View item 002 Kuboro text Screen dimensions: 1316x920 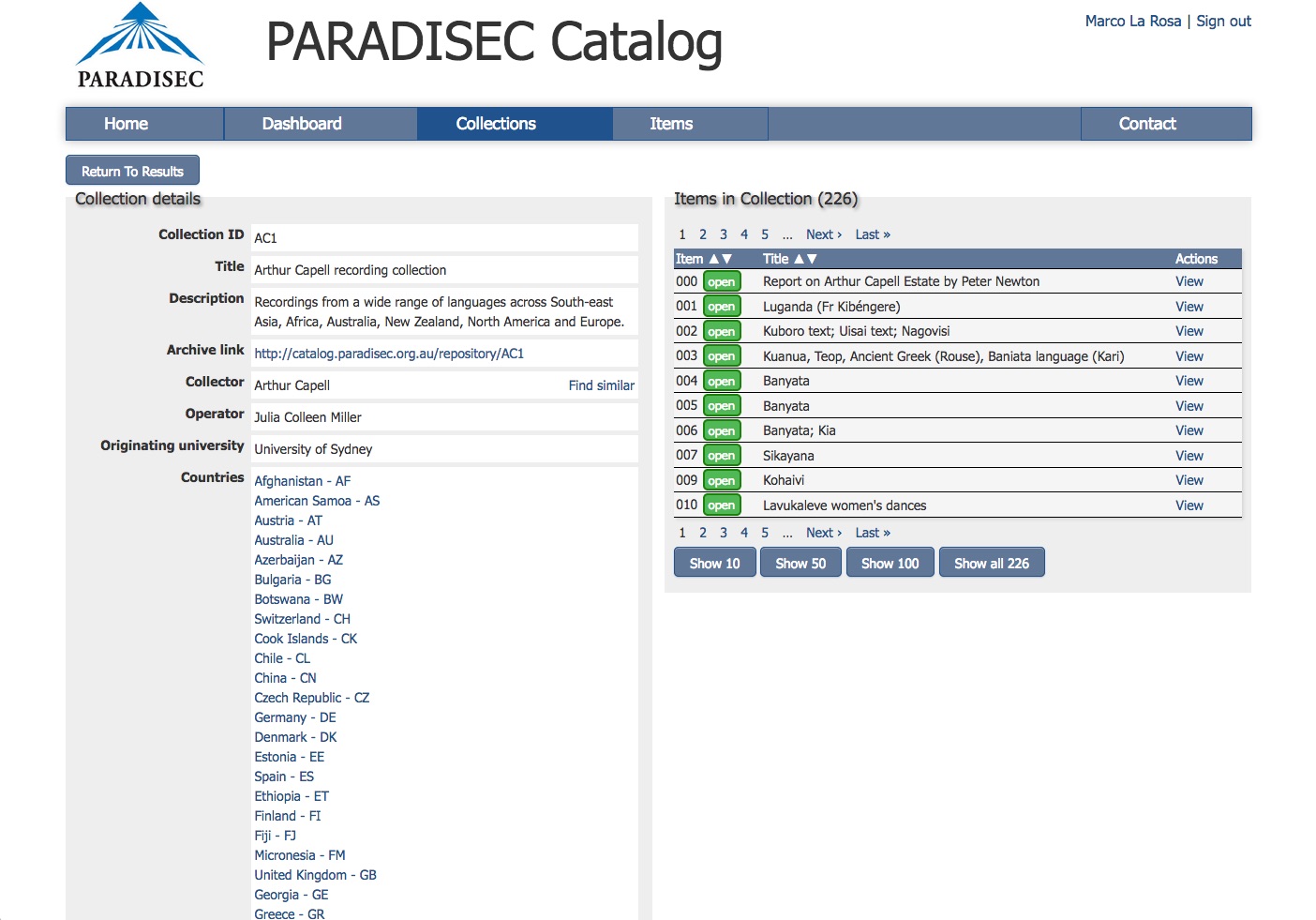pyautogui.click(x=1189, y=331)
